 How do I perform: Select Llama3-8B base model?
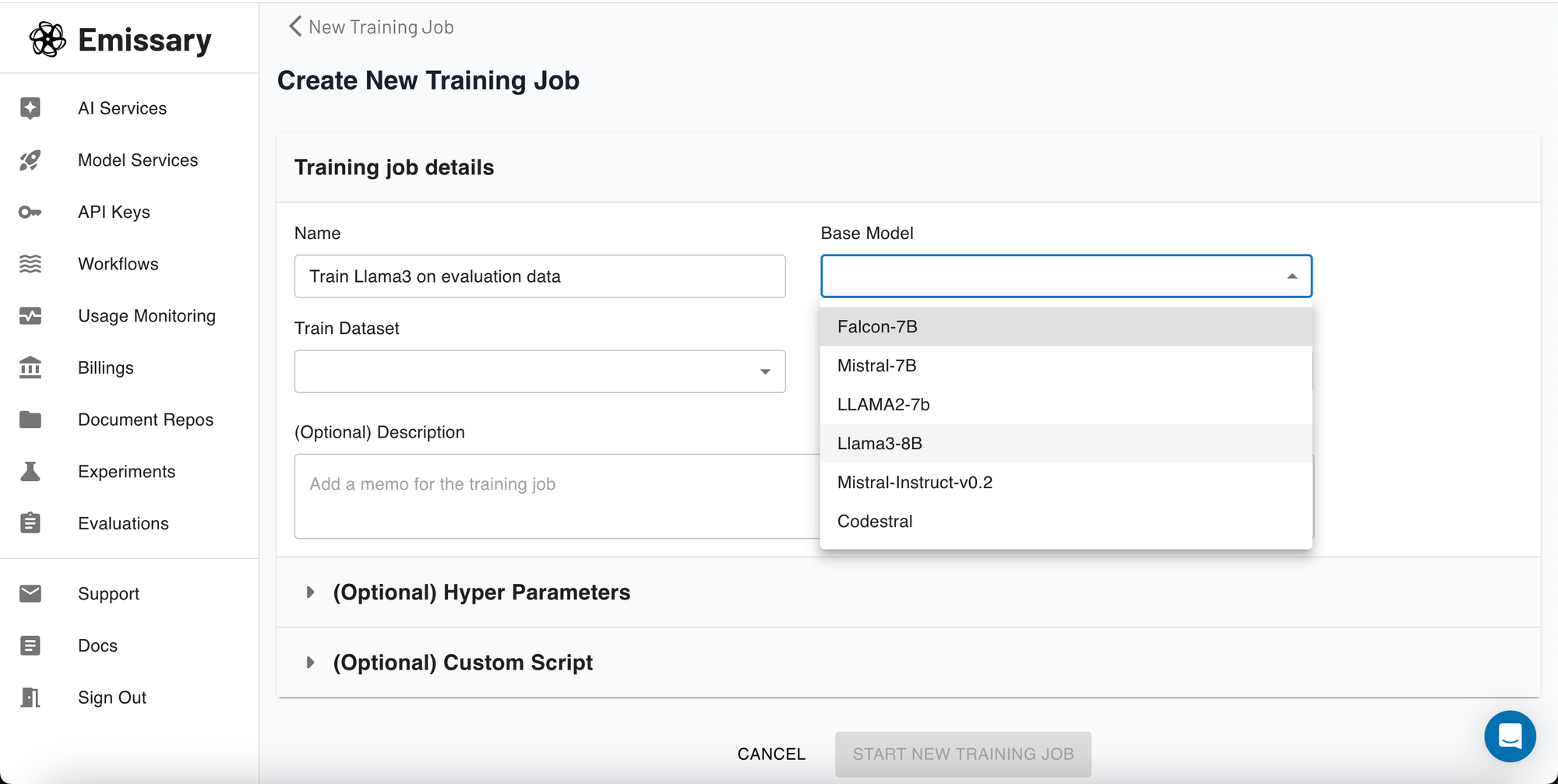point(1066,444)
